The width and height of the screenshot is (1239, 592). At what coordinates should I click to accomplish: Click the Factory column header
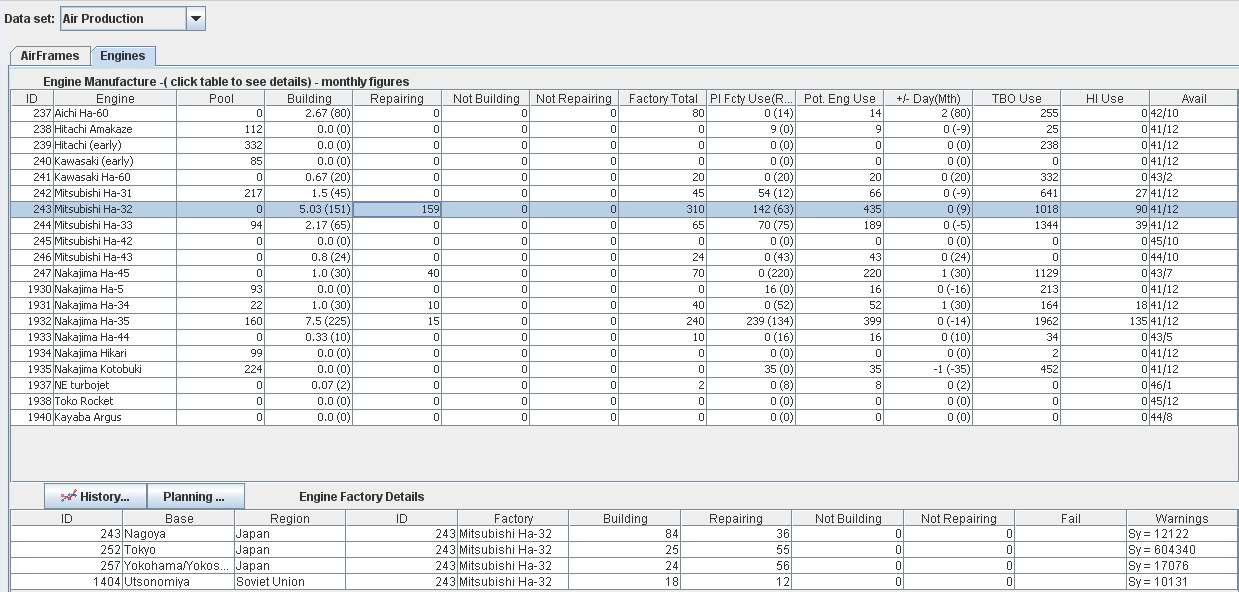[x=513, y=518]
